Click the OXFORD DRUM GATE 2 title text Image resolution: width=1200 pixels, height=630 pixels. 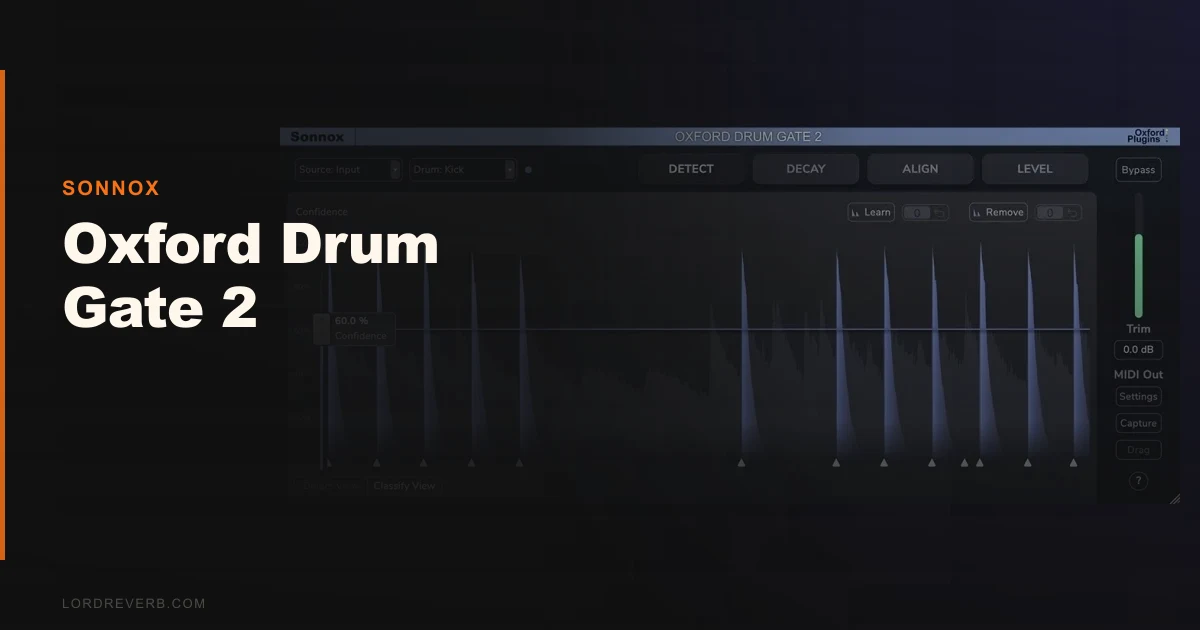[x=748, y=137]
